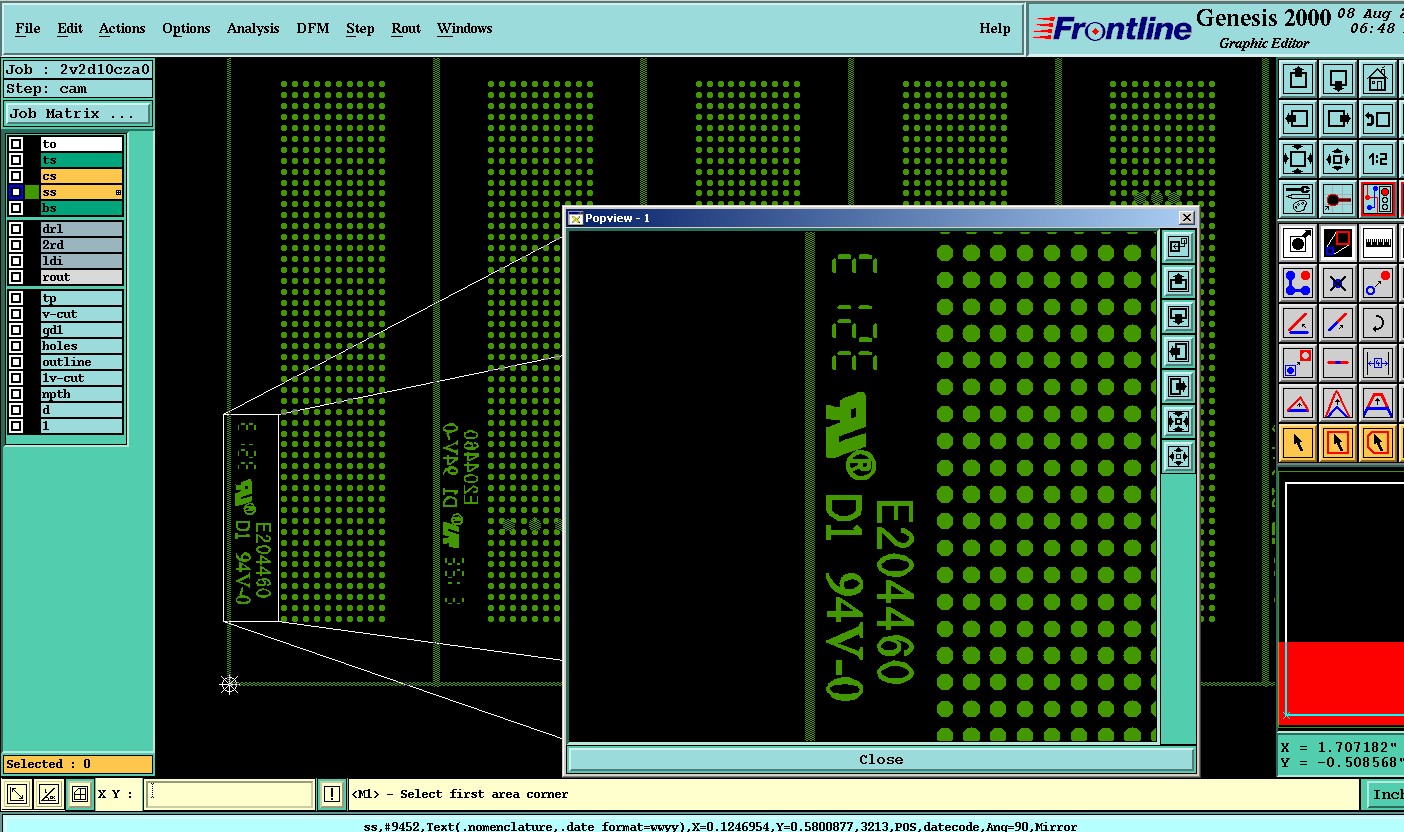The height and width of the screenshot is (832, 1404).
Task: Toggle the 'cs' layer checkbox
Action: point(16,176)
